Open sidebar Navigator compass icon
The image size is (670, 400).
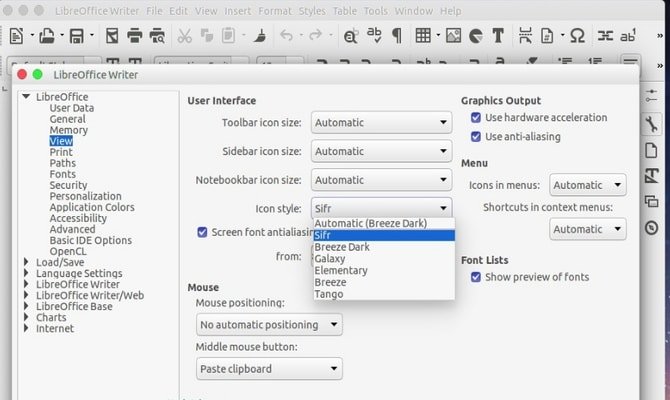pyautogui.click(x=651, y=228)
